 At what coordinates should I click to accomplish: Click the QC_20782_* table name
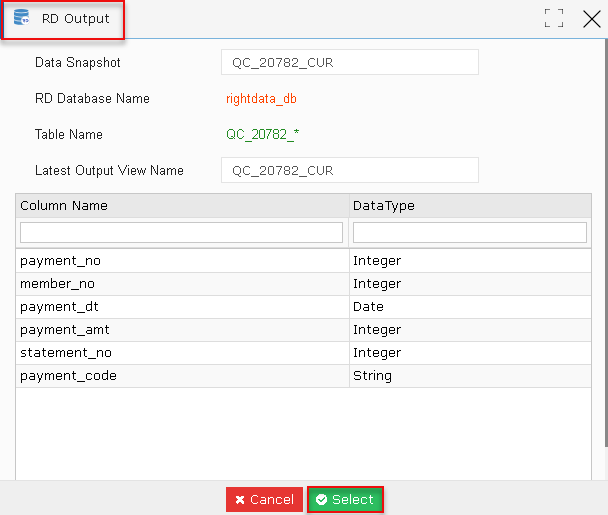tap(262, 134)
